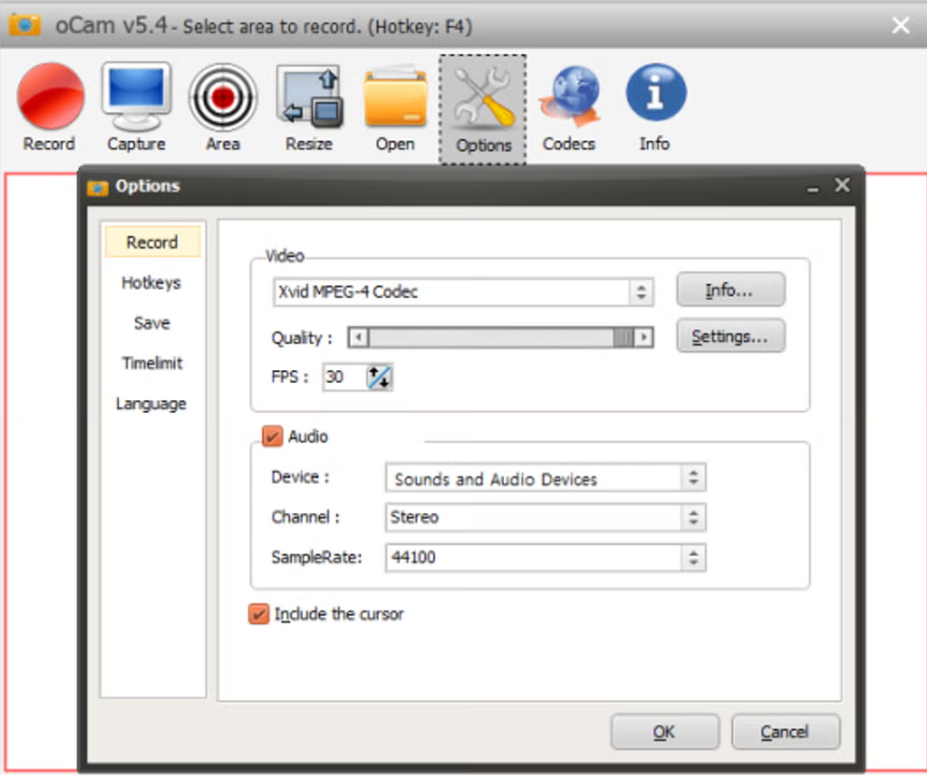
Task: Start recording with the red Record icon
Action: [50, 96]
